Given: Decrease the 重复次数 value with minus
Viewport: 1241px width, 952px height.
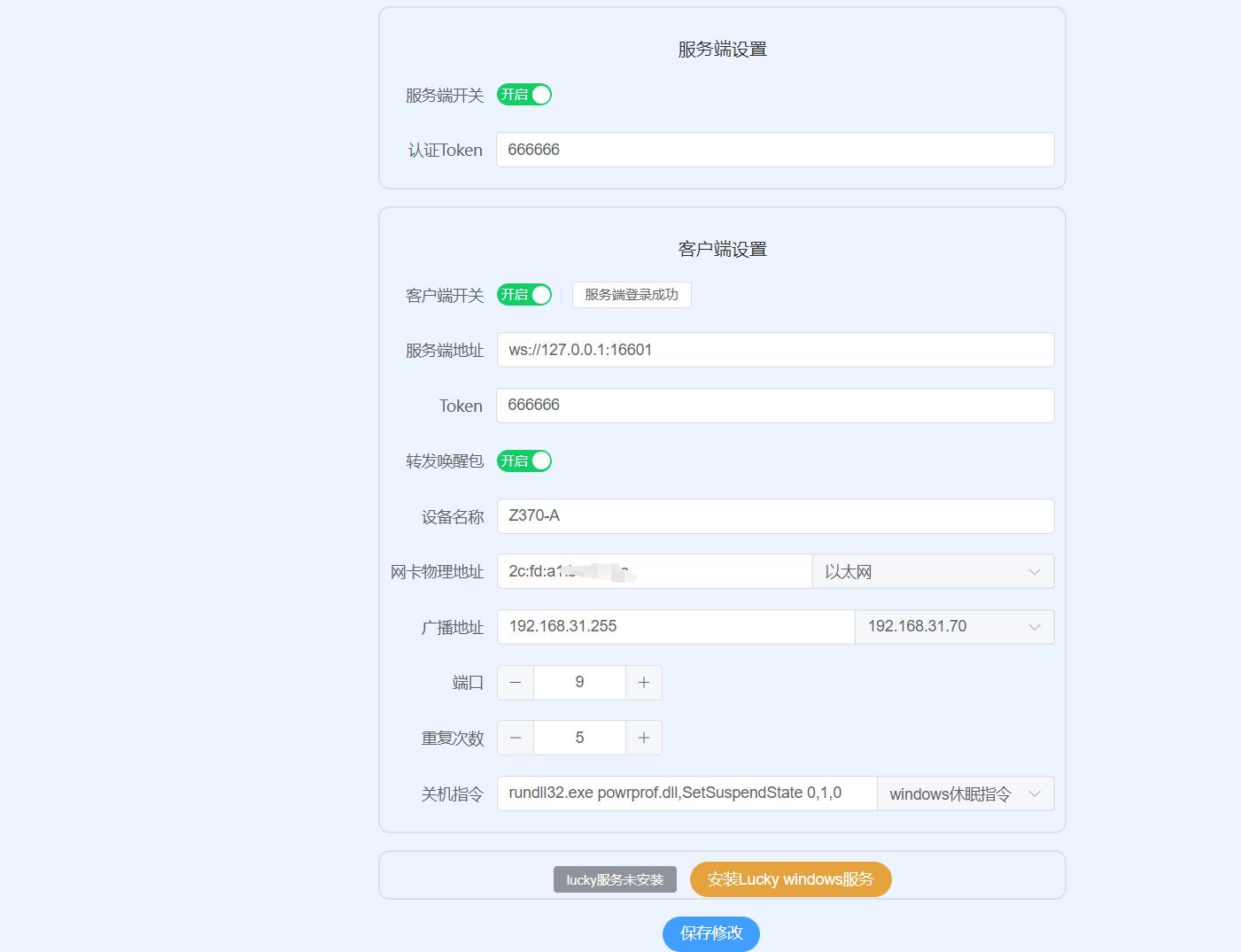Looking at the screenshot, I should click(x=516, y=738).
